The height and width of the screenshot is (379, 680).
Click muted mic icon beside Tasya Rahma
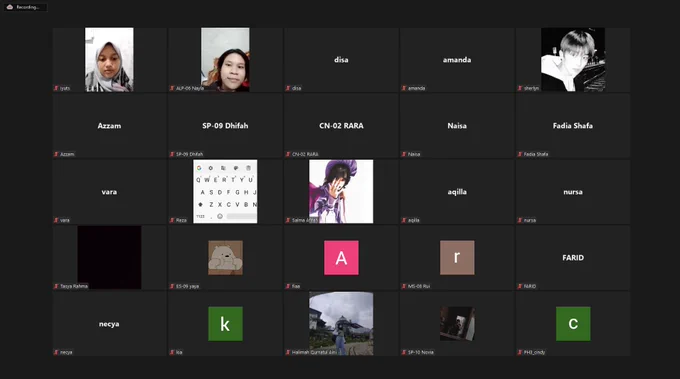[56, 286]
